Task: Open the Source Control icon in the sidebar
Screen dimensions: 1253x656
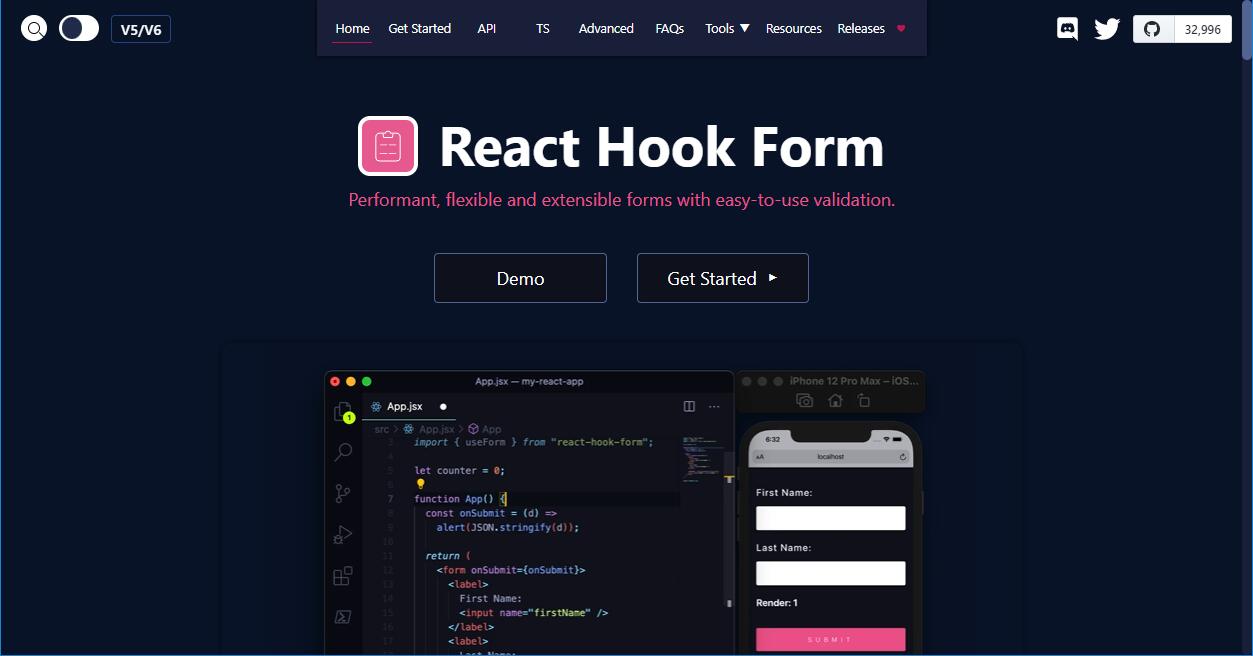Action: tap(342, 493)
